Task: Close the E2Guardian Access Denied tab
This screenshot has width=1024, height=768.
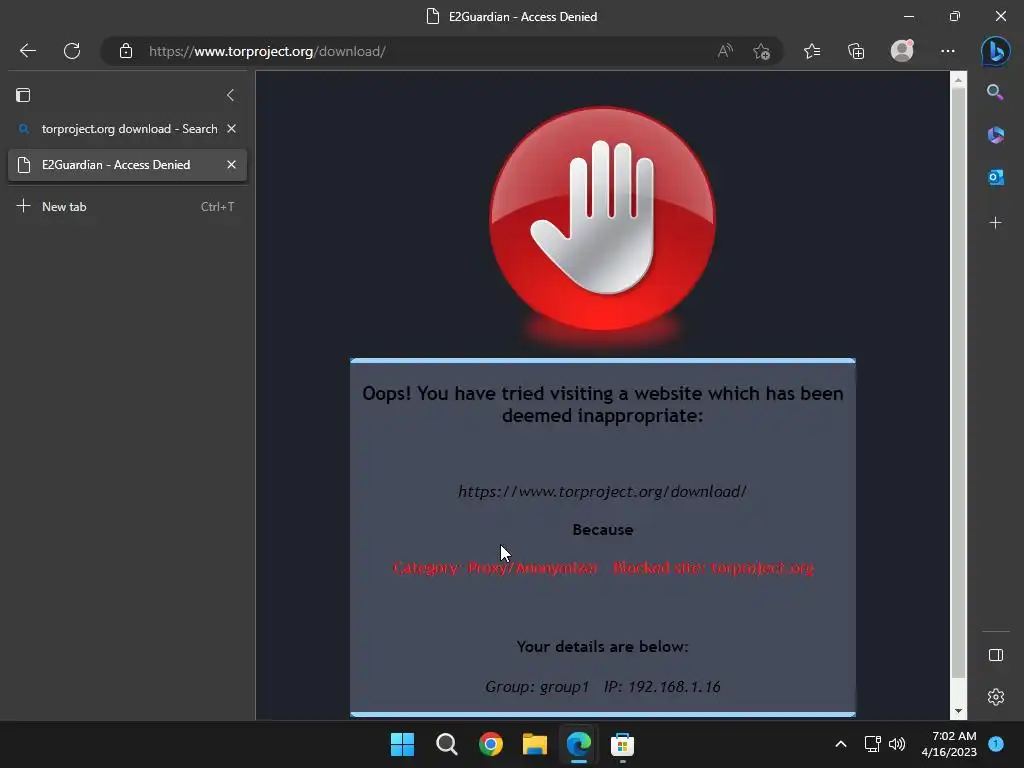Action: coord(231,165)
